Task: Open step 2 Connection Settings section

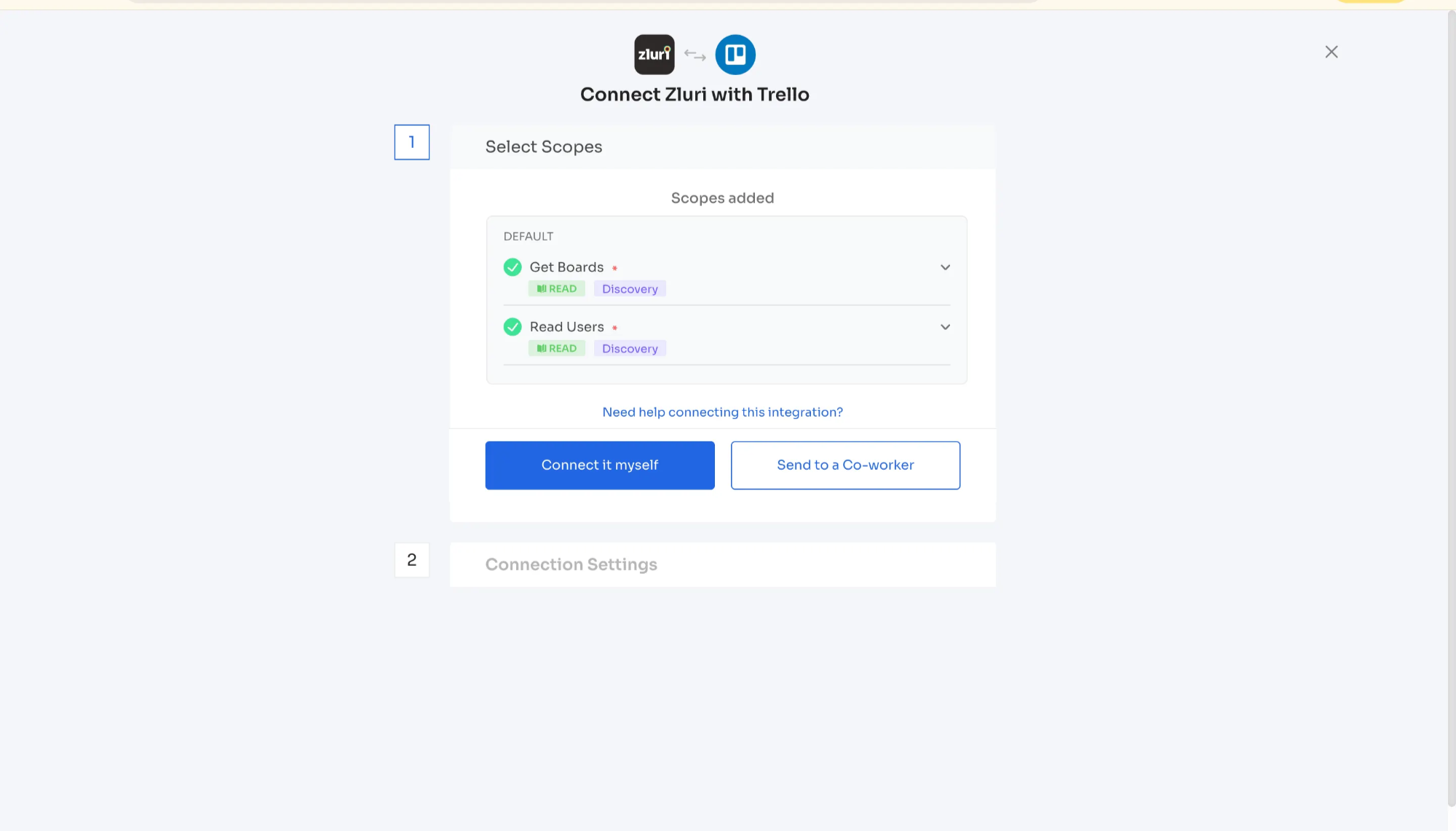Action: [571, 564]
